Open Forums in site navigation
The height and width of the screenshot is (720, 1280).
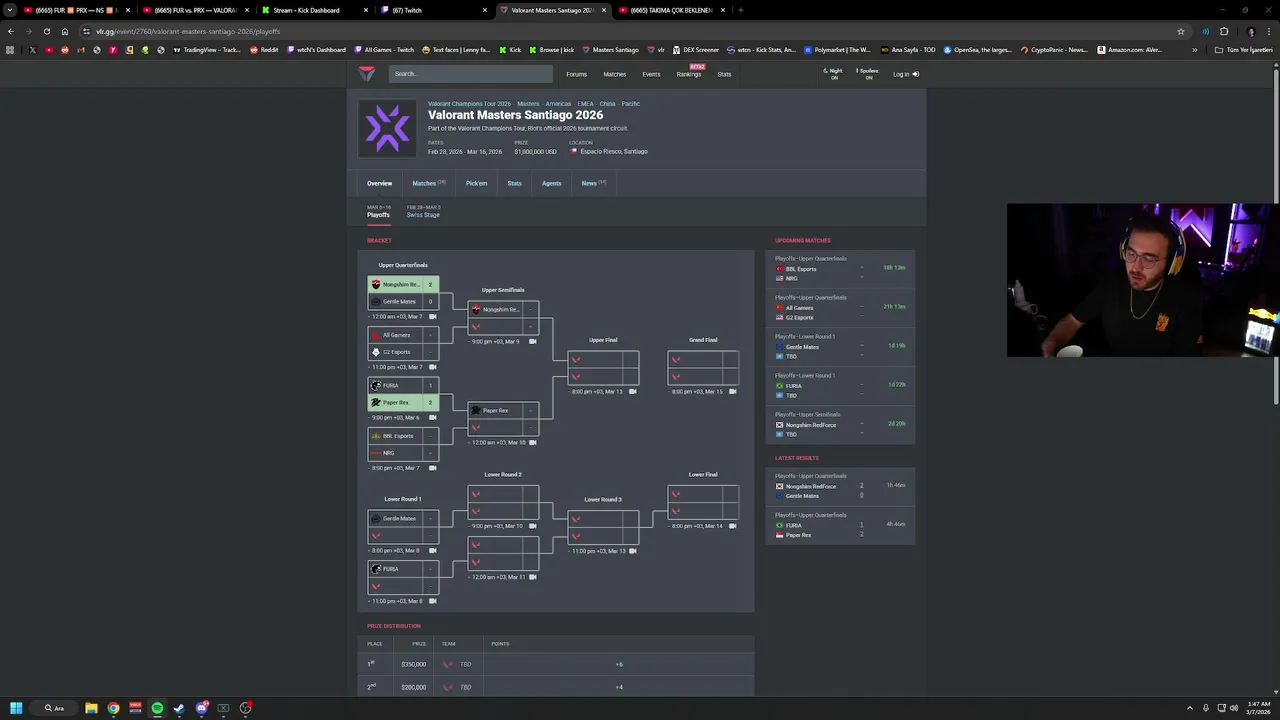(x=576, y=74)
